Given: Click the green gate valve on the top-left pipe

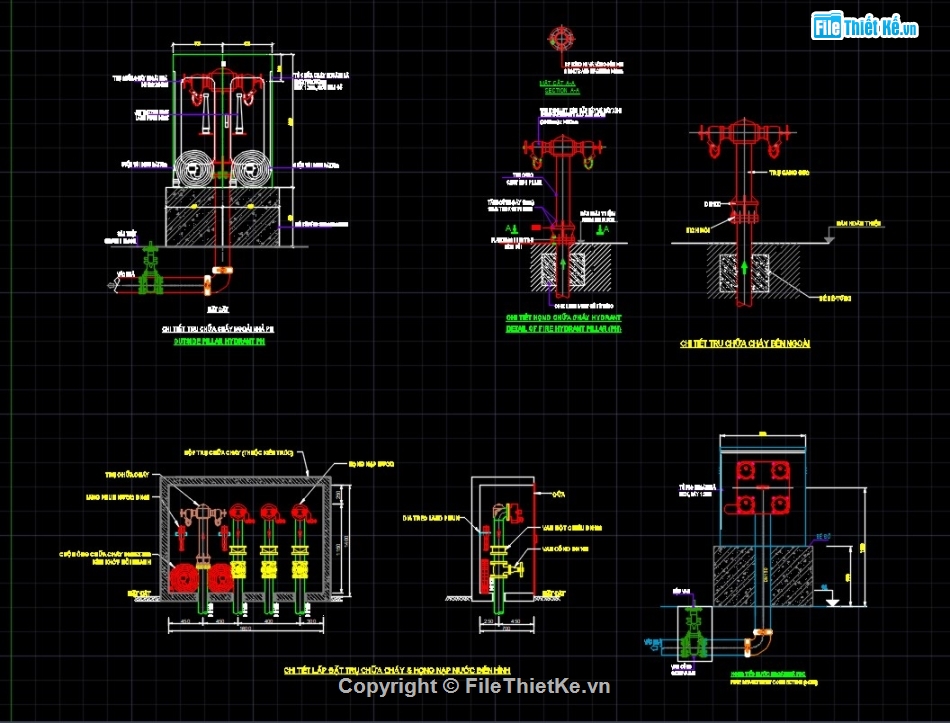Looking at the screenshot, I should click(x=150, y=272).
